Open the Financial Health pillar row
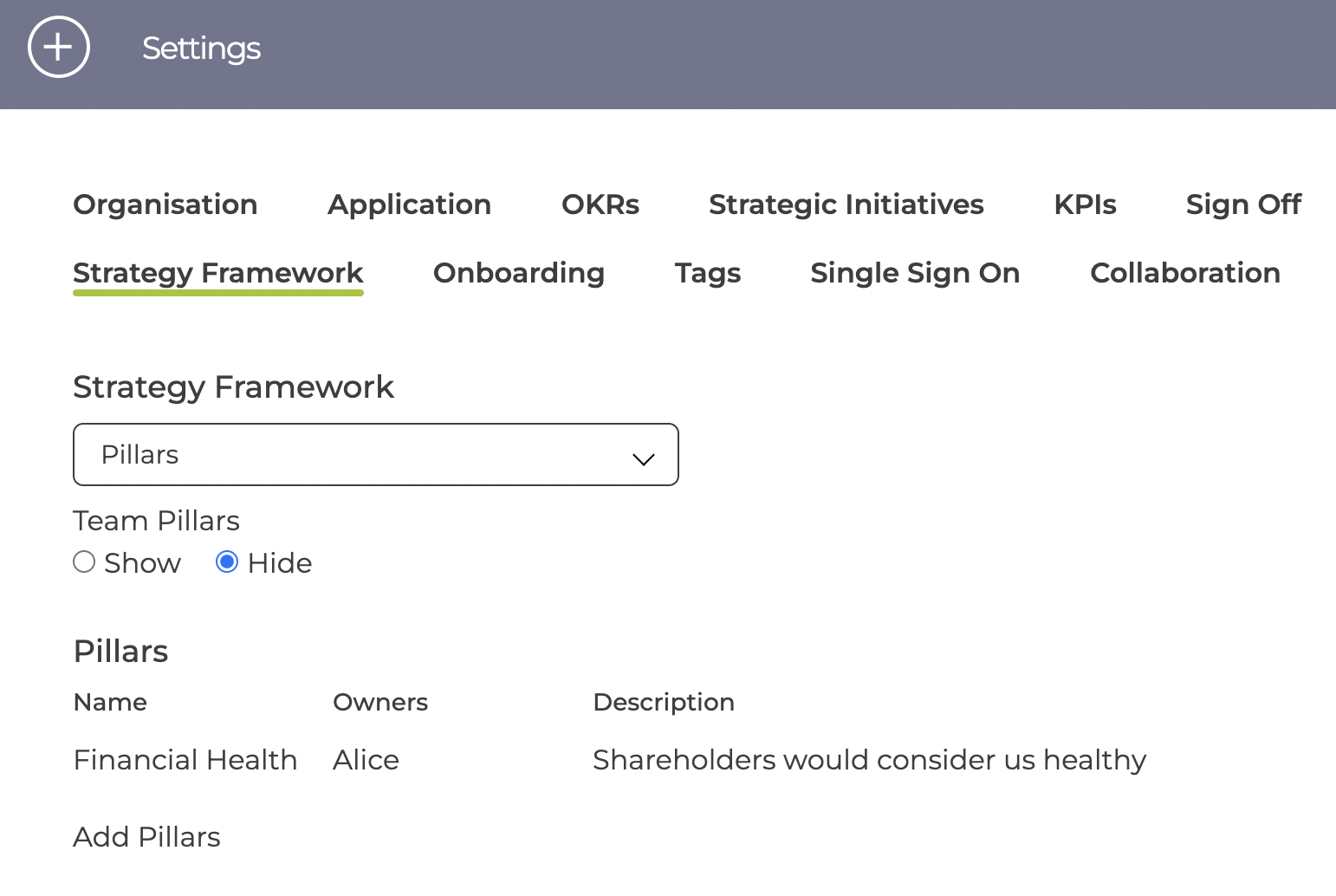Screen dimensions: 1336x896 click(610, 760)
